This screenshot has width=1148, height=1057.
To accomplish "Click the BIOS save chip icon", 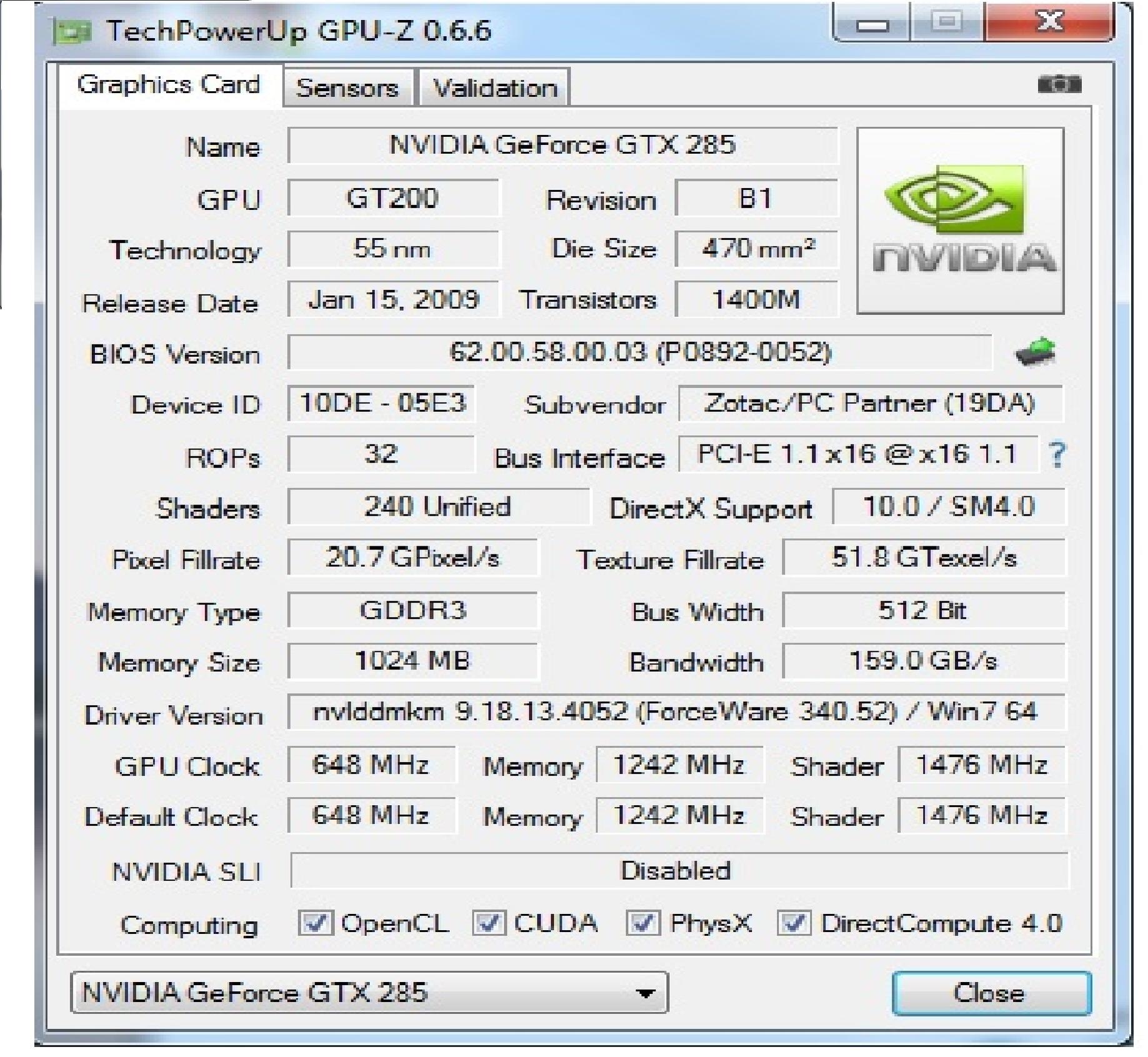I will [x=1036, y=353].
